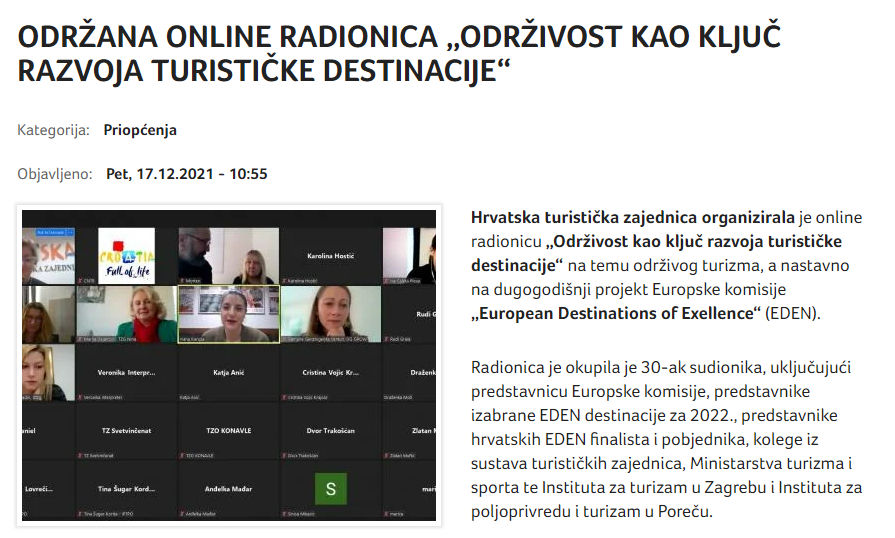Click the 'Katja Anić' participant tile
This screenshot has width=895, height=538.
pos(228,372)
